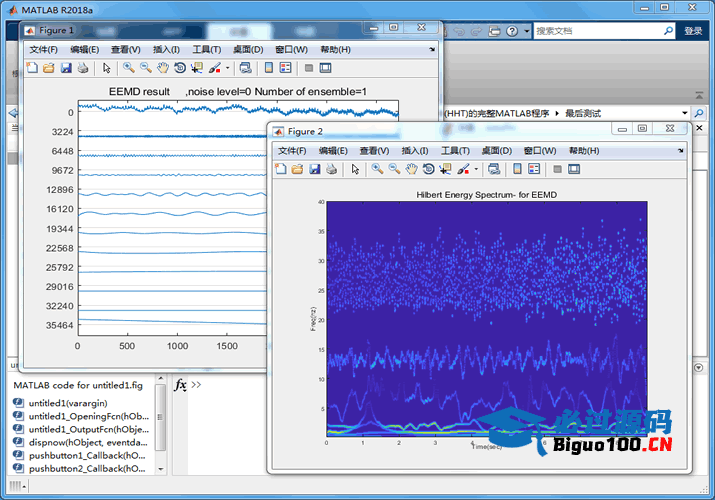
Task: Click Open File icon in Figure 2 toolbar
Action: 297,169
